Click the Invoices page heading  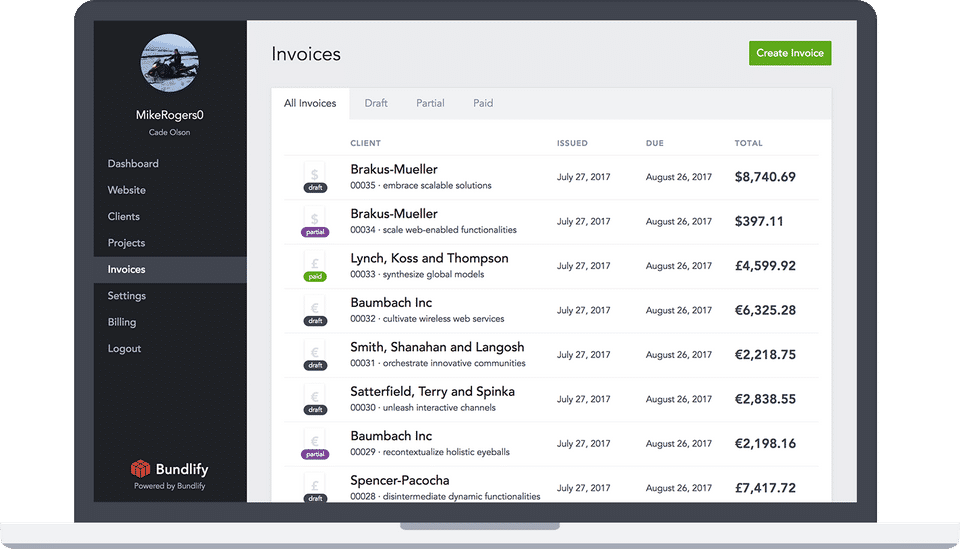pos(306,54)
